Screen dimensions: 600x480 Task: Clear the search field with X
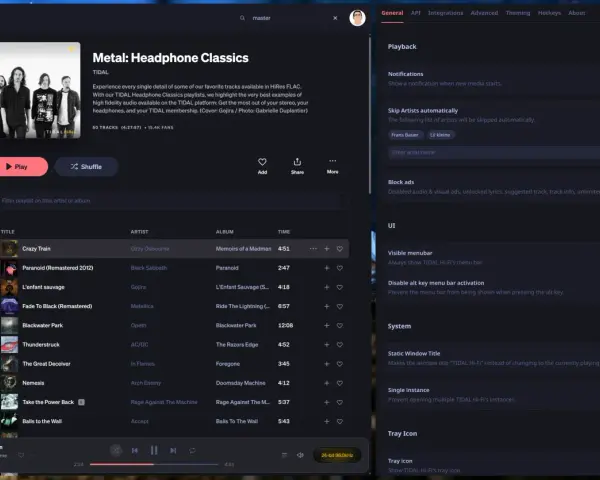click(x=335, y=18)
